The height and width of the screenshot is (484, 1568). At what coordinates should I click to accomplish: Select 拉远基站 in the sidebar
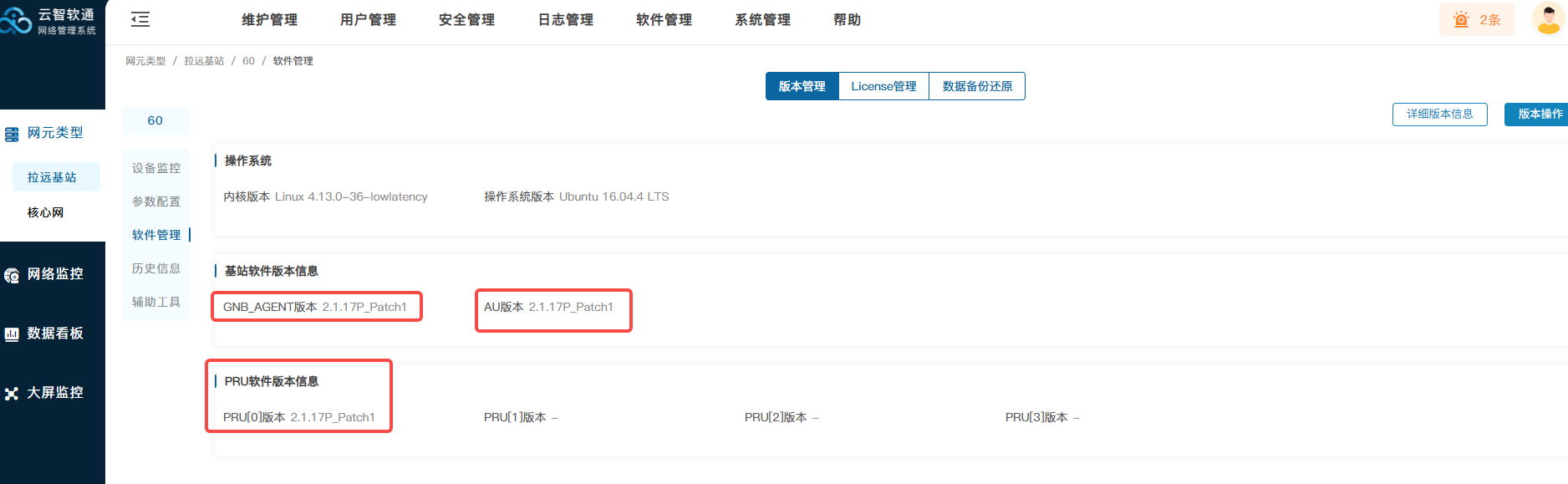coord(56,177)
